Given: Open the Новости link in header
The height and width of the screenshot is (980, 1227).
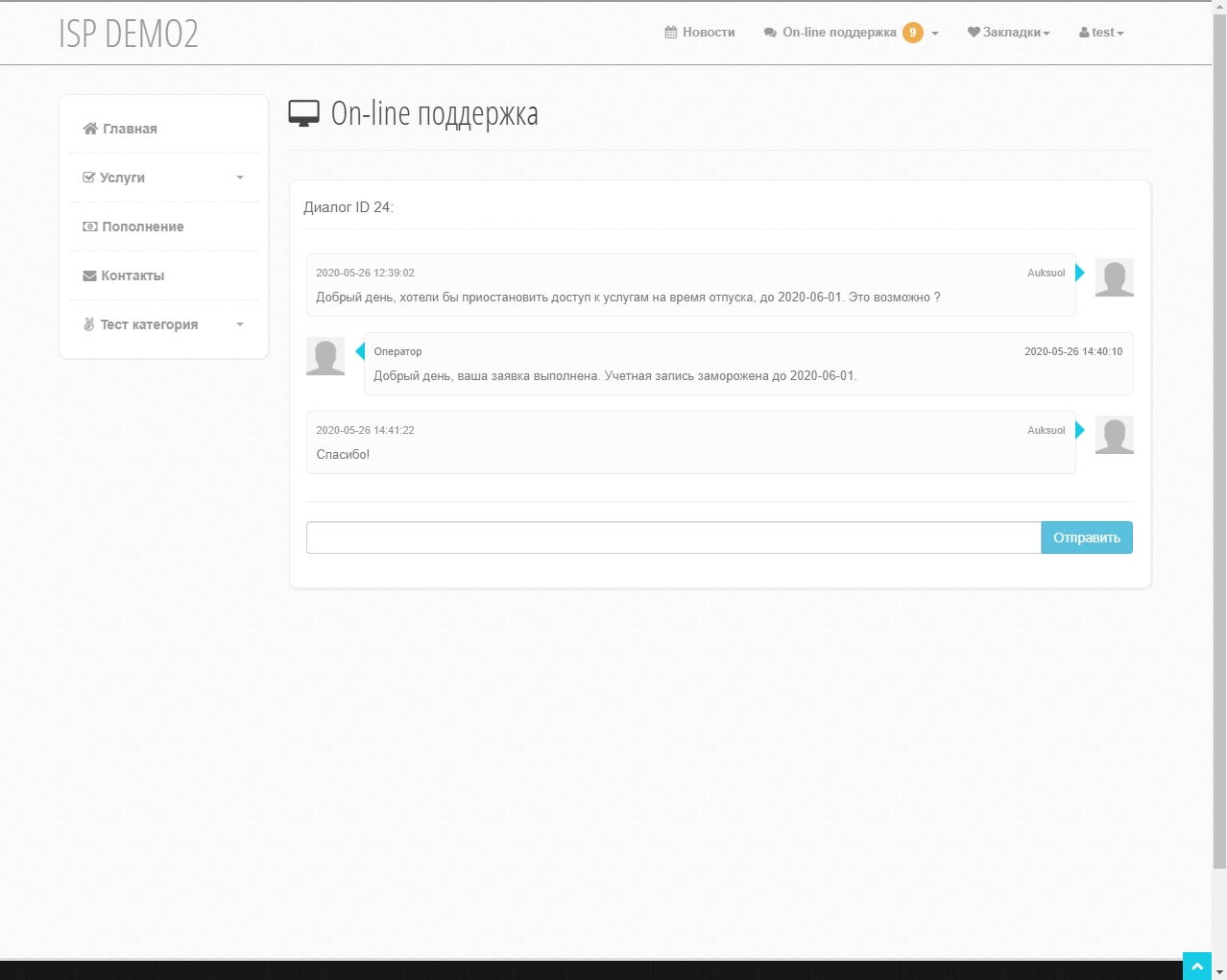Looking at the screenshot, I should tap(708, 33).
